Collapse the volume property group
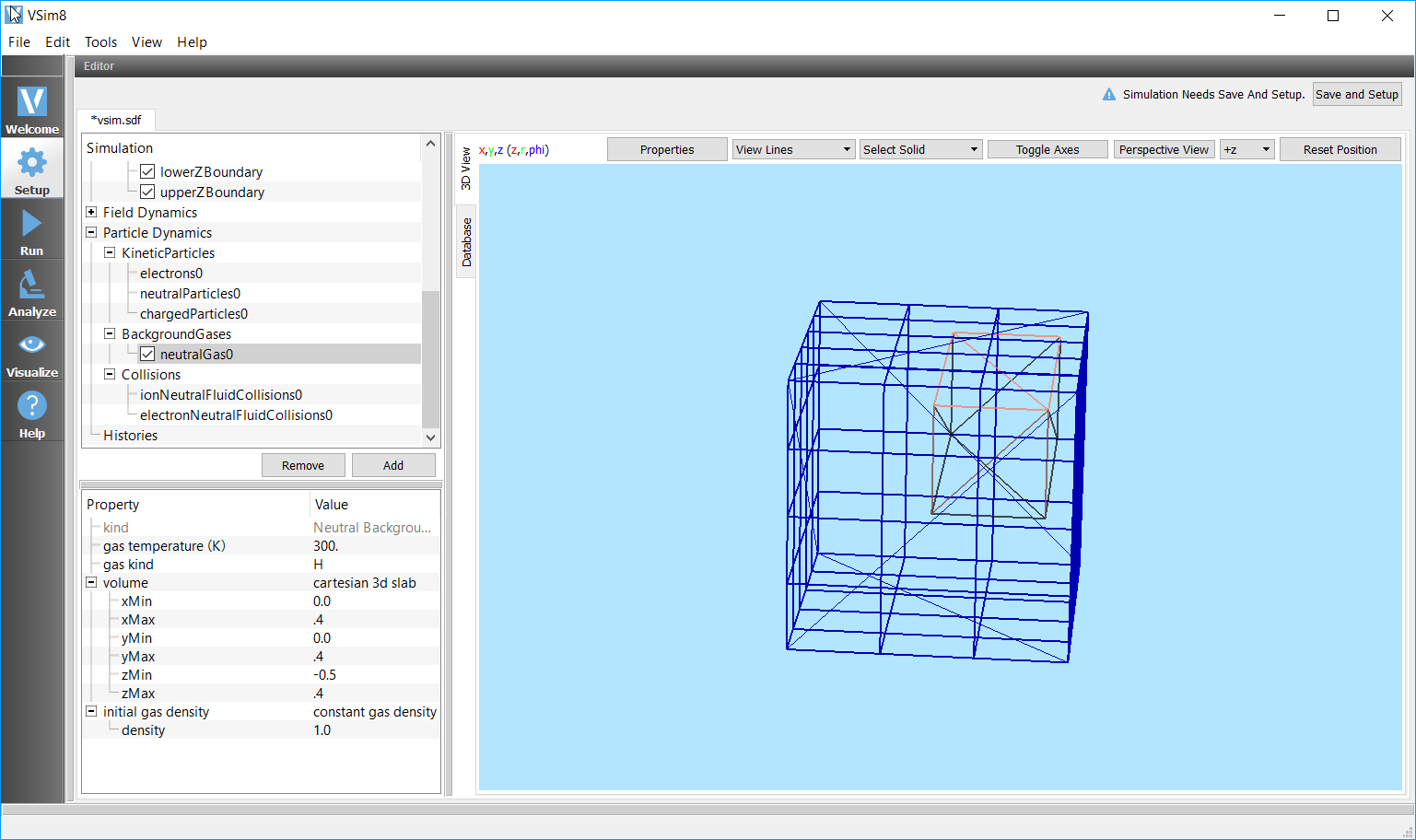Viewport: 1416px width, 840px height. [91, 582]
